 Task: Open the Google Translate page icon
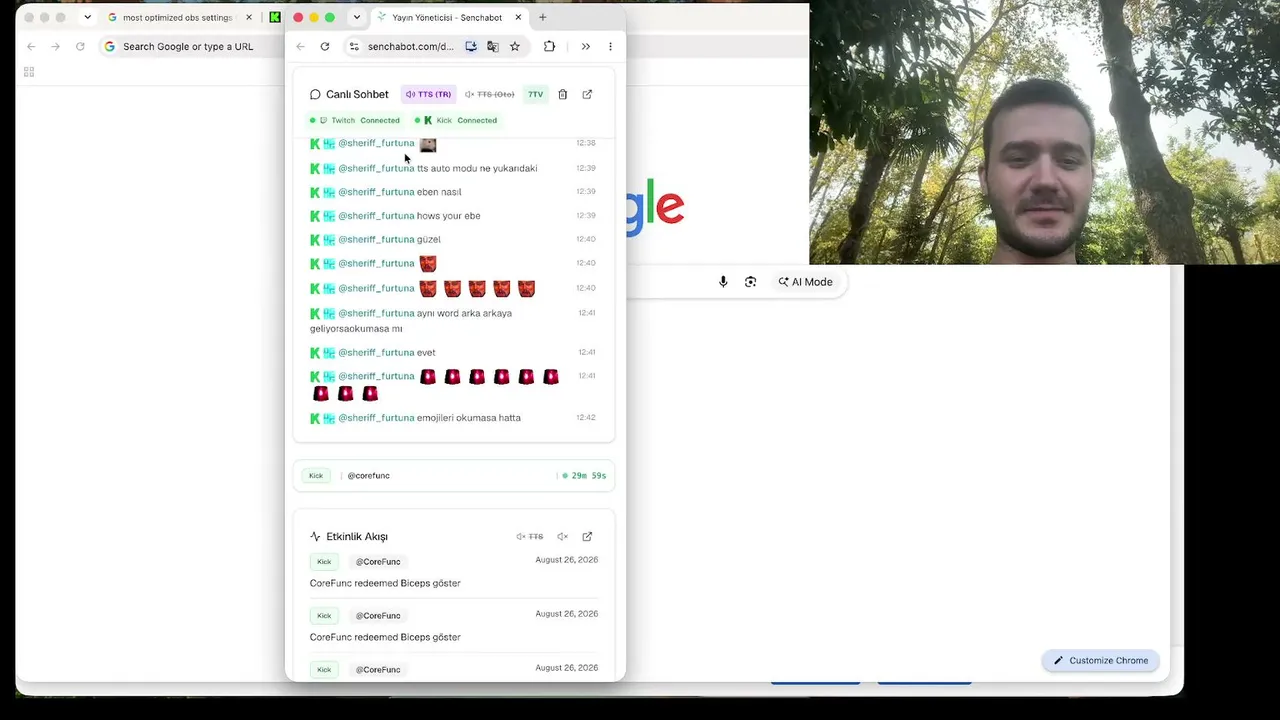(493, 46)
